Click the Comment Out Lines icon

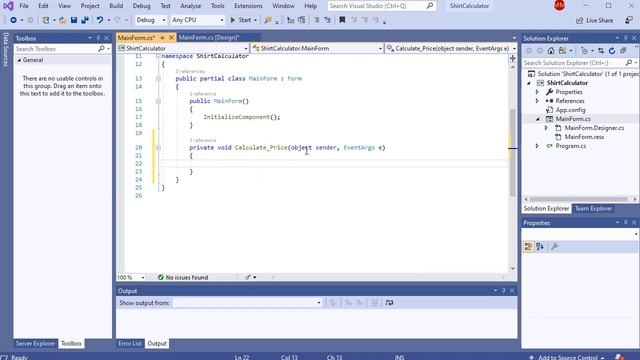click(x=316, y=20)
